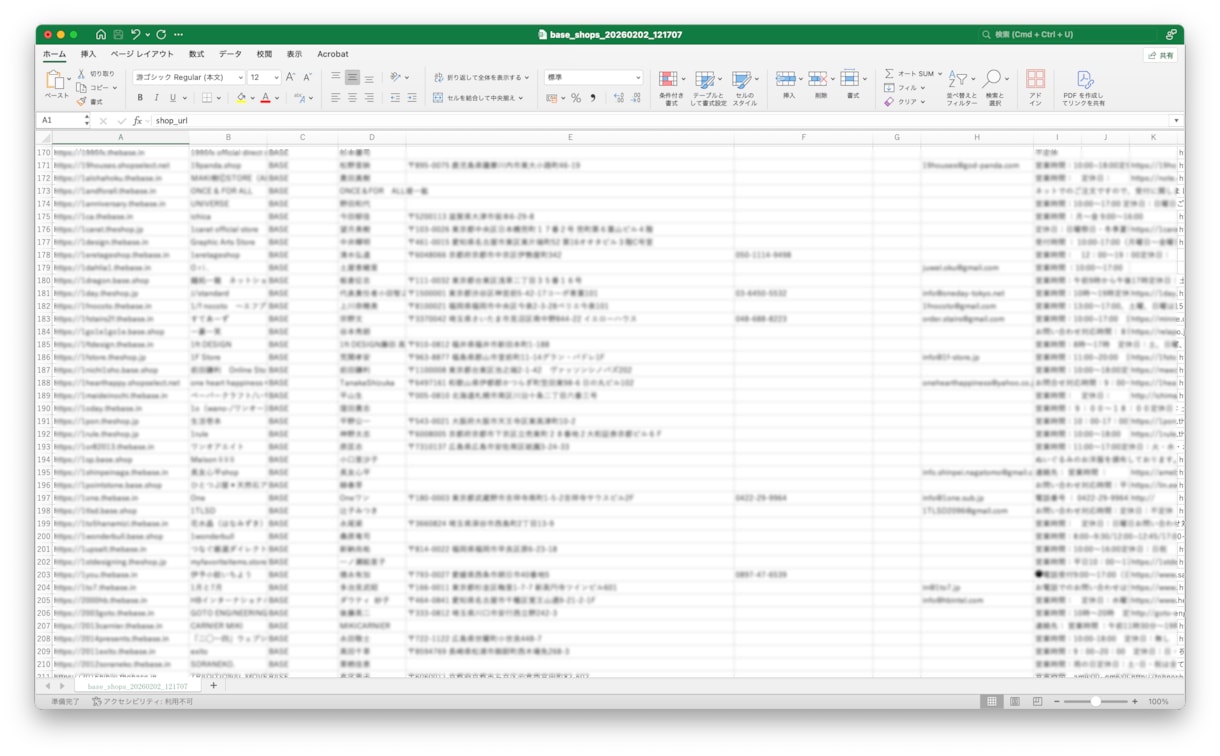
Task: Switch to 挿入 tab
Action: pyautogui.click(x=88, y=54)
